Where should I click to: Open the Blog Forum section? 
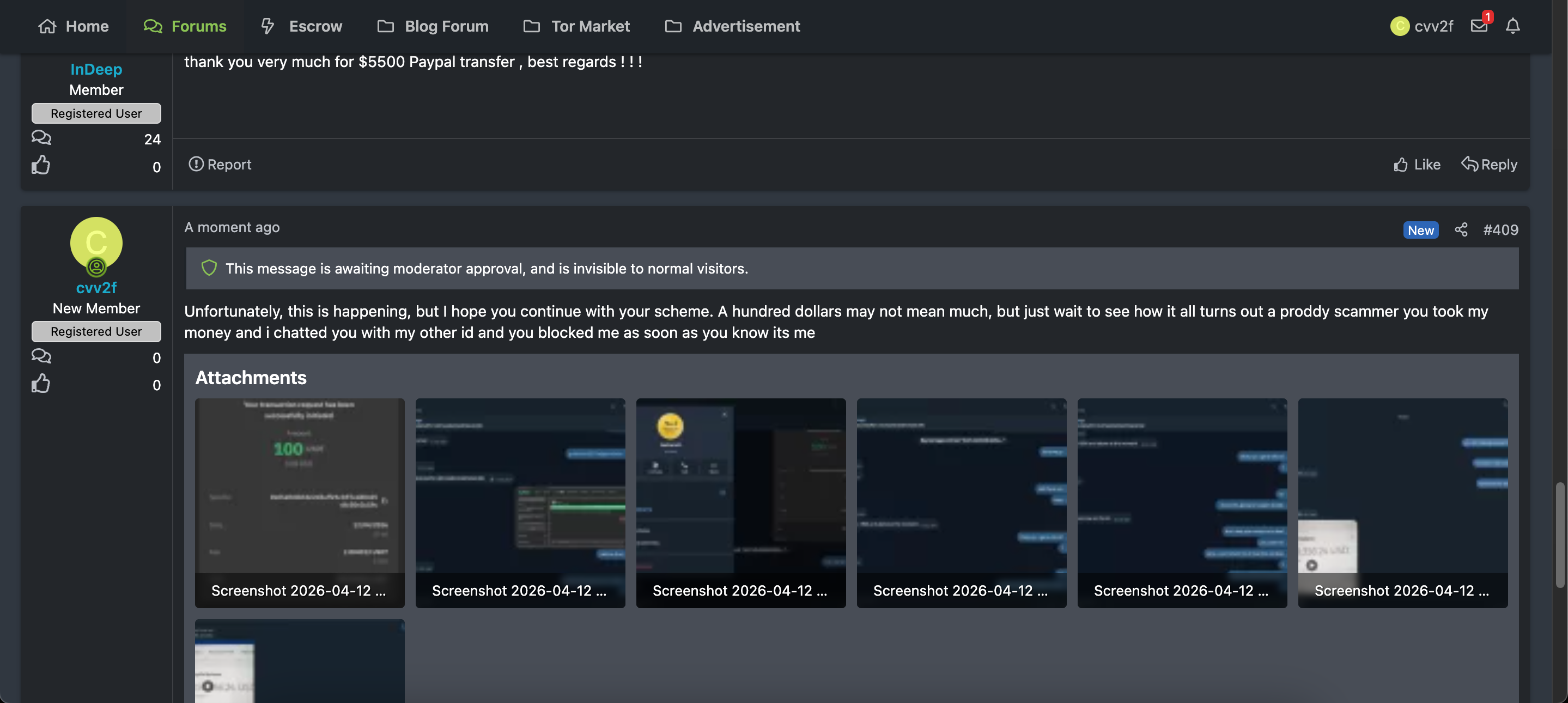click(433, 26)
